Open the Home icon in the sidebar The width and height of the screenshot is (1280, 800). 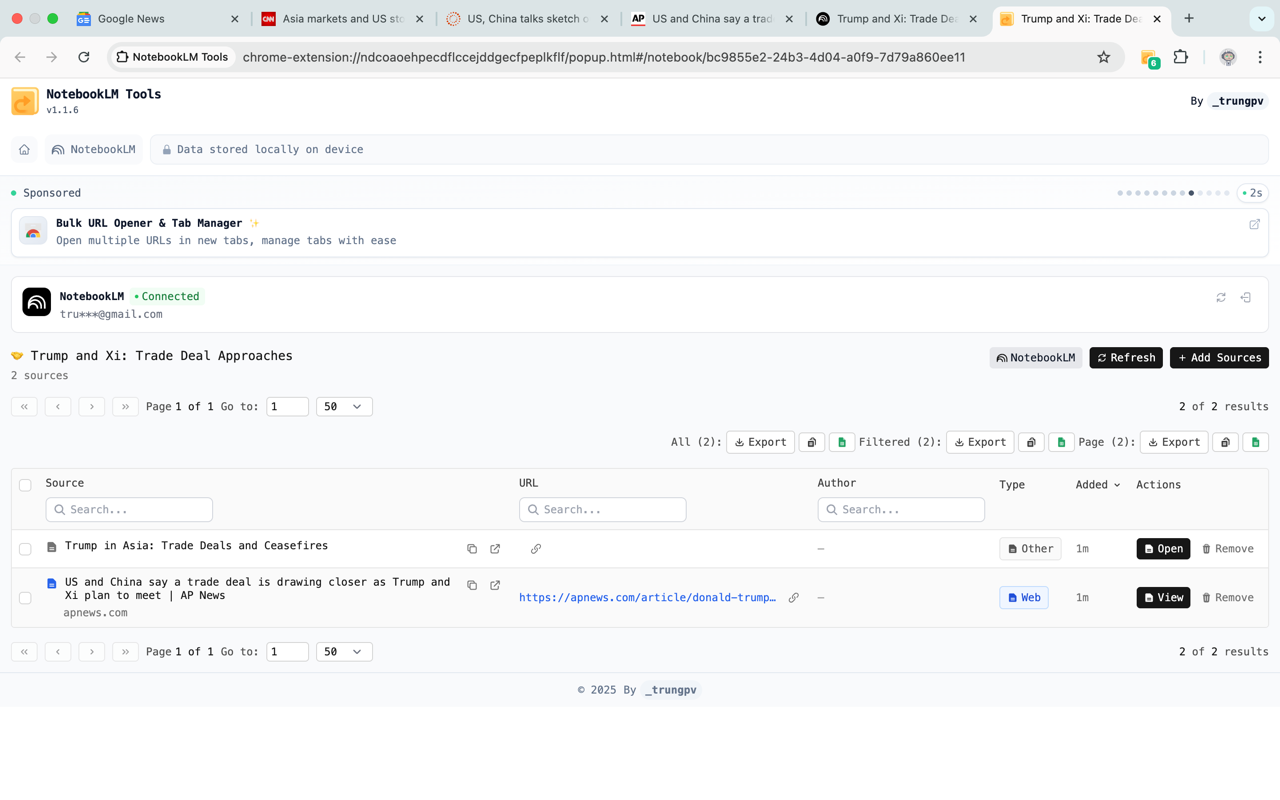pos(24,149)
